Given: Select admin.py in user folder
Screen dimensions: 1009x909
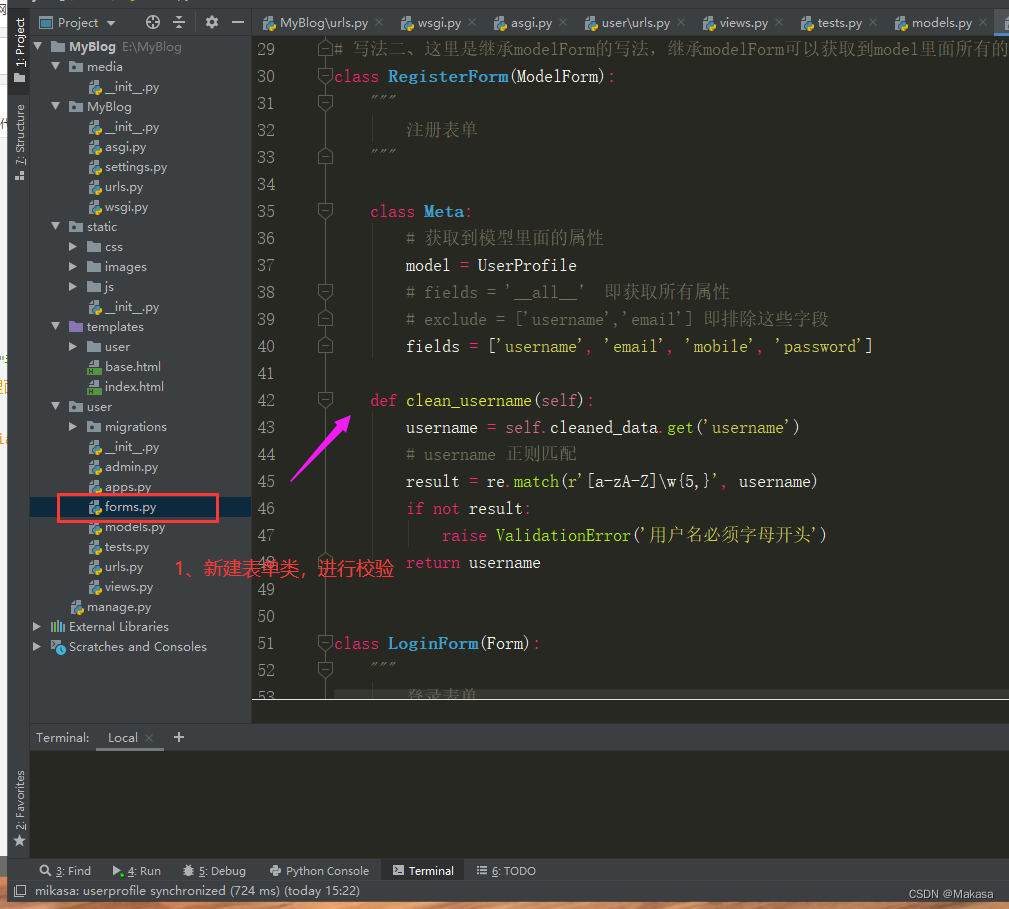Looking at the screenshot, I should [124, 467].
